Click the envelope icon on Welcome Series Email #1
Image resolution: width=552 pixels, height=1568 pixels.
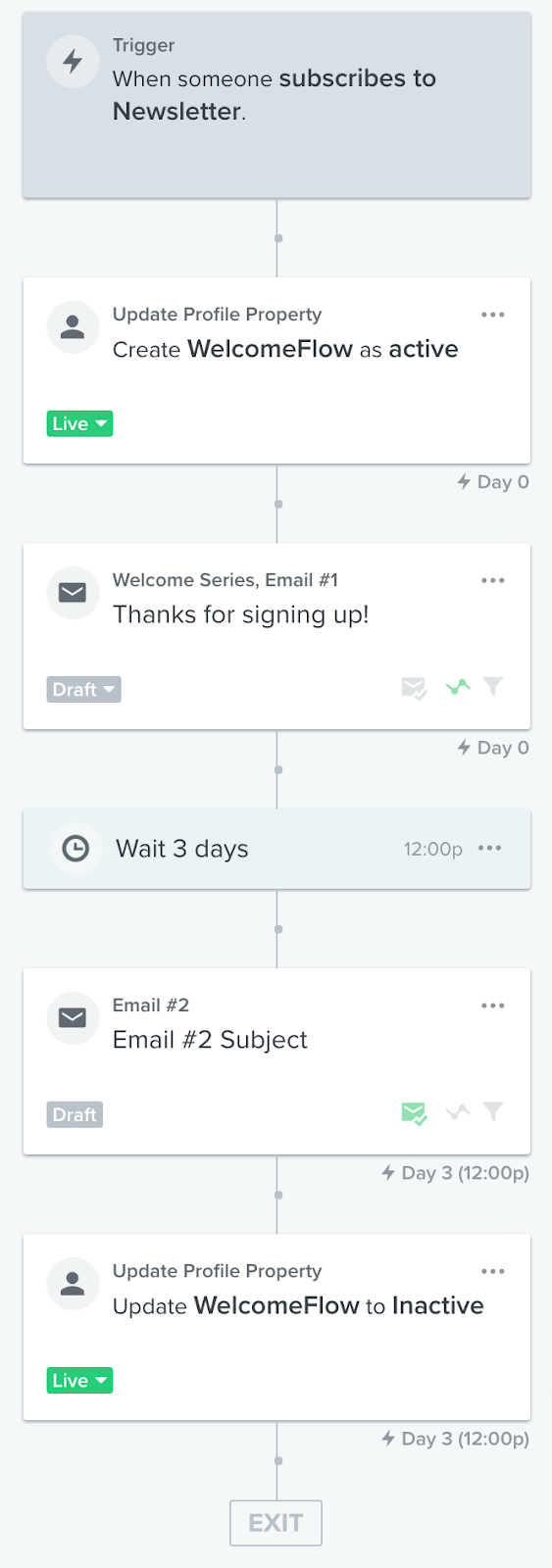point(73,593)
